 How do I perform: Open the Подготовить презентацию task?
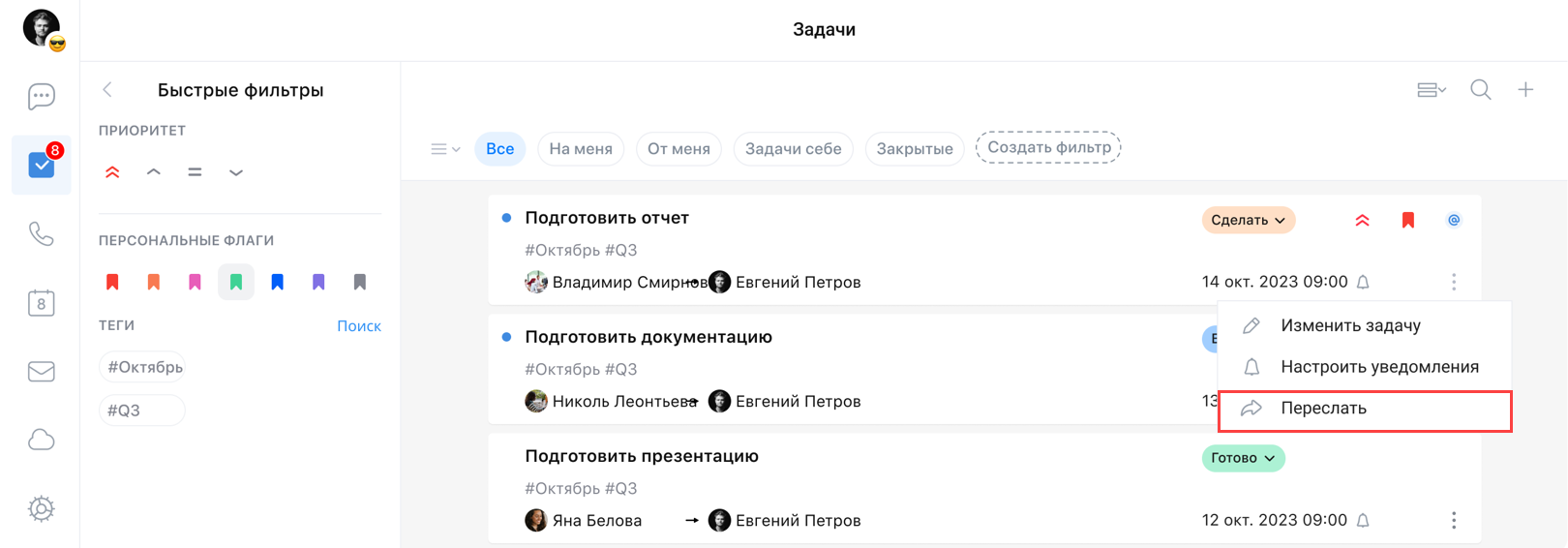641,456
